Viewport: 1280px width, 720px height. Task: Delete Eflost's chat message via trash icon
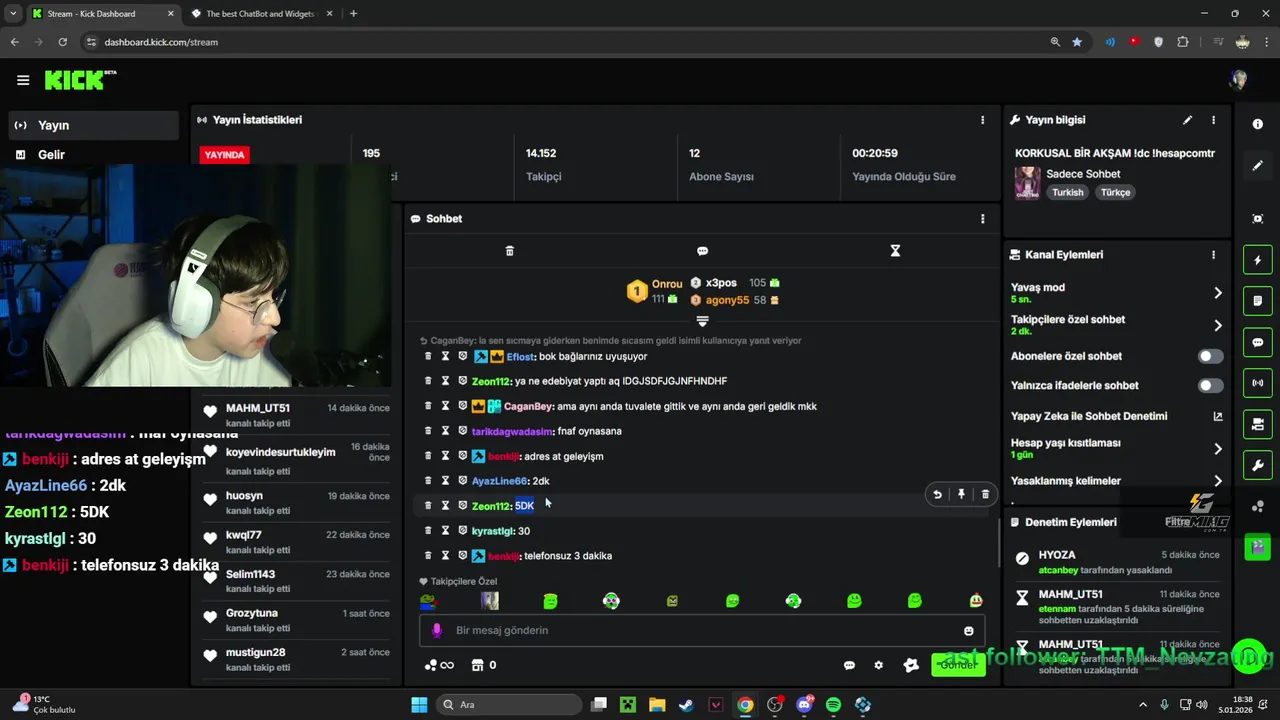(x=428, y=356)
